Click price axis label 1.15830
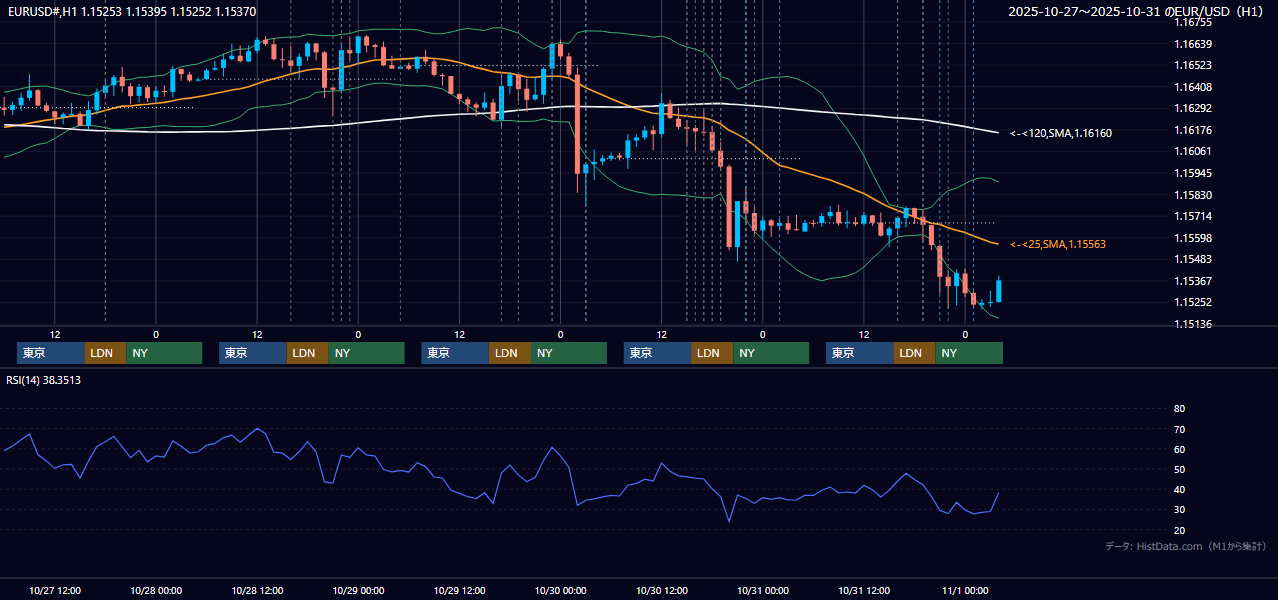1278x600 pixels. click(1193, 195)
